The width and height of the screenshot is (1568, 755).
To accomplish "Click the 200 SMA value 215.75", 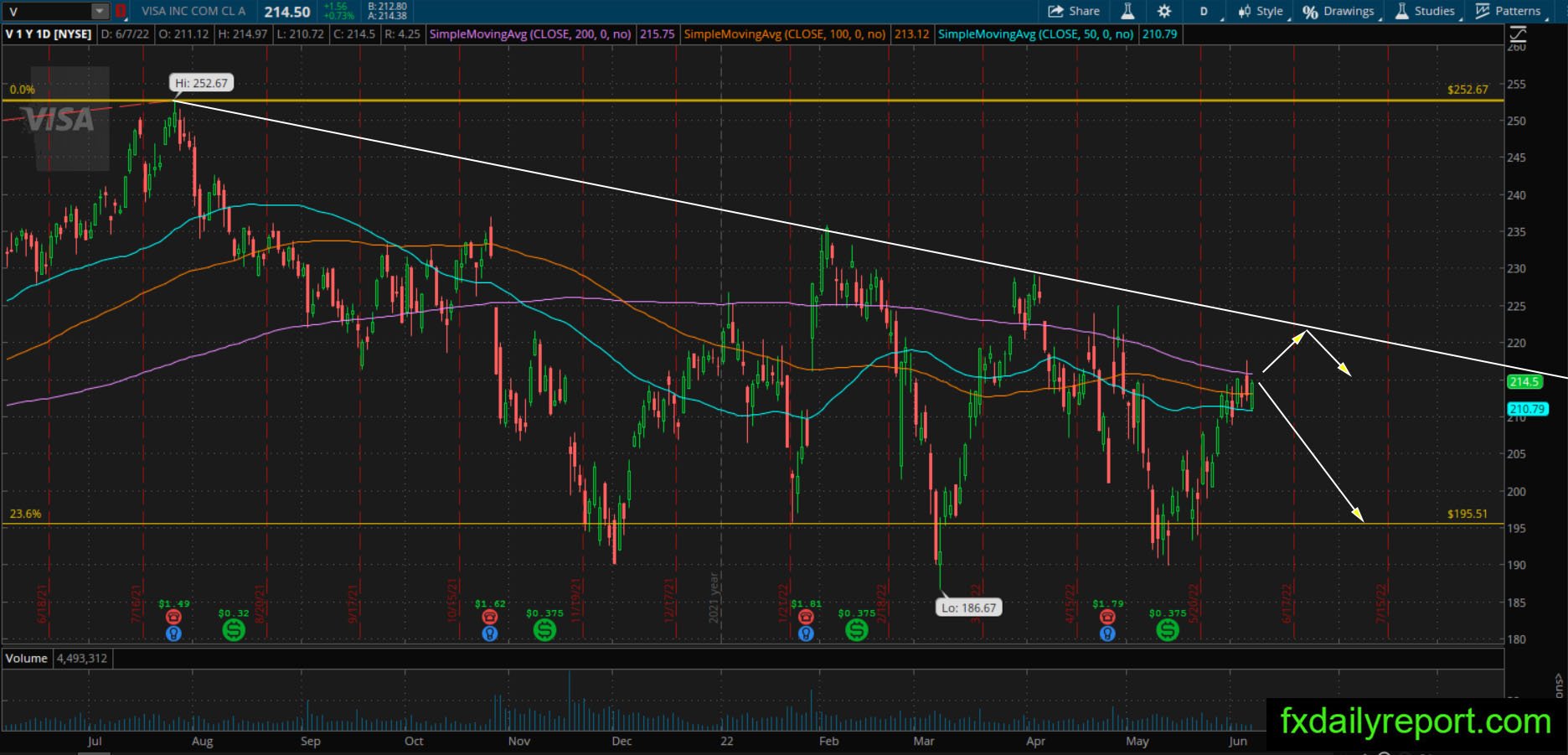I will click(658, 34).
